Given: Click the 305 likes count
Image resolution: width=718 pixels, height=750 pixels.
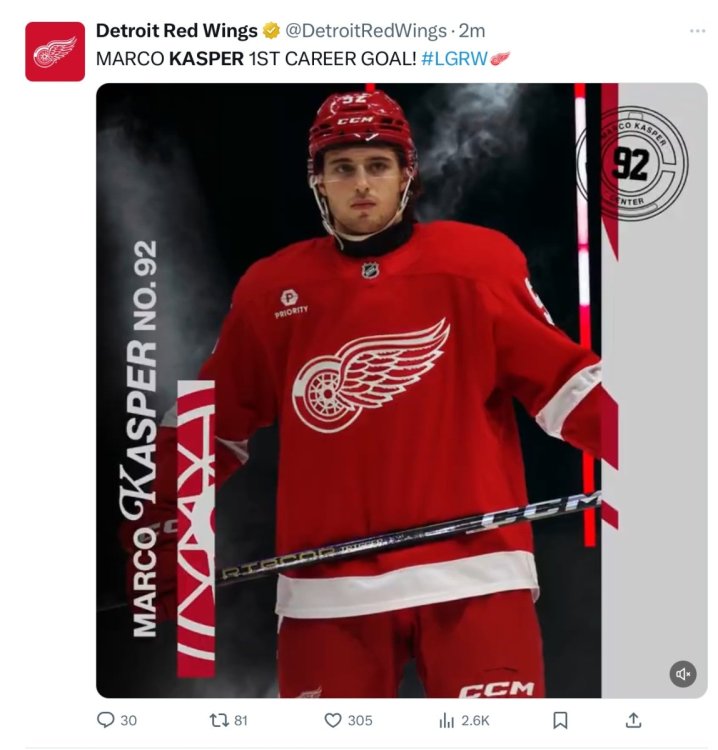Looking at the screenshot, I should [360, 720].
